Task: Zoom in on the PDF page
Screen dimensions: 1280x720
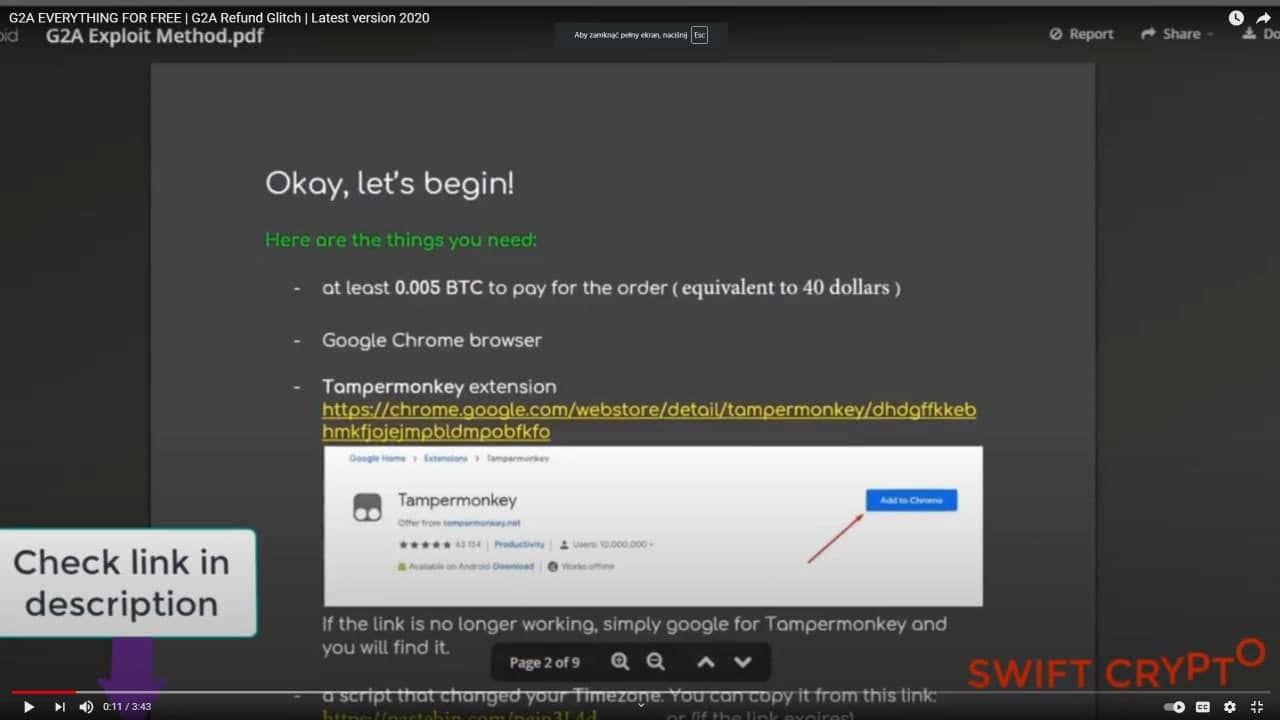Action: tap(620, 662)
